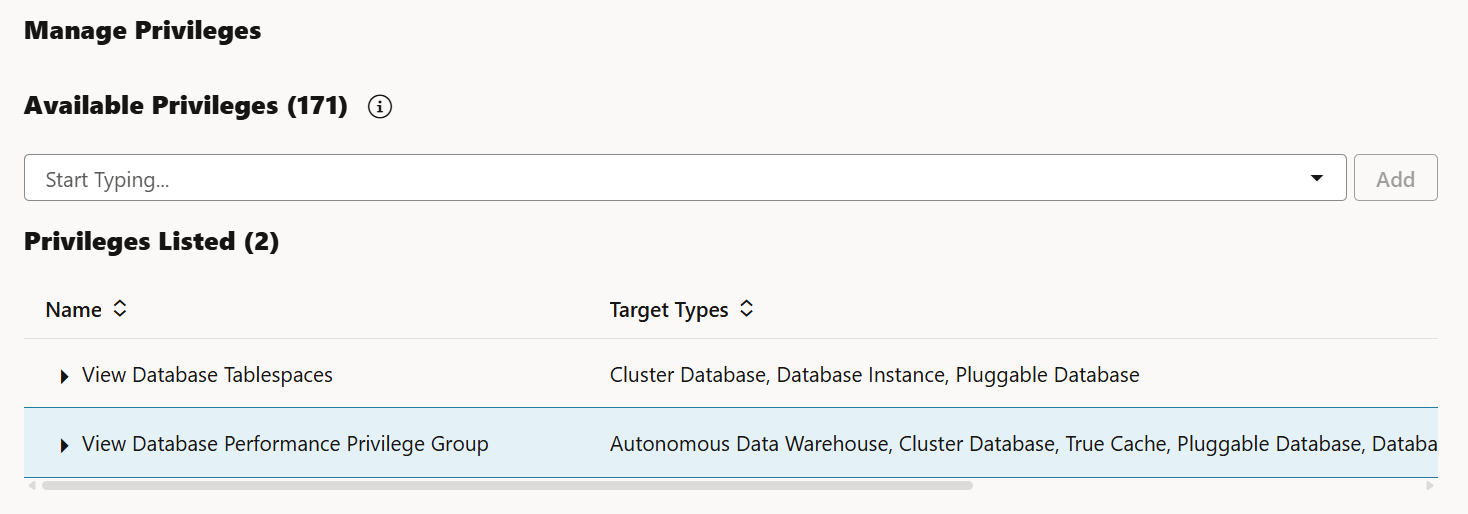Expand the View Database Tablespaces row
The image size is (1468, 514).
[x=65, y=376]
